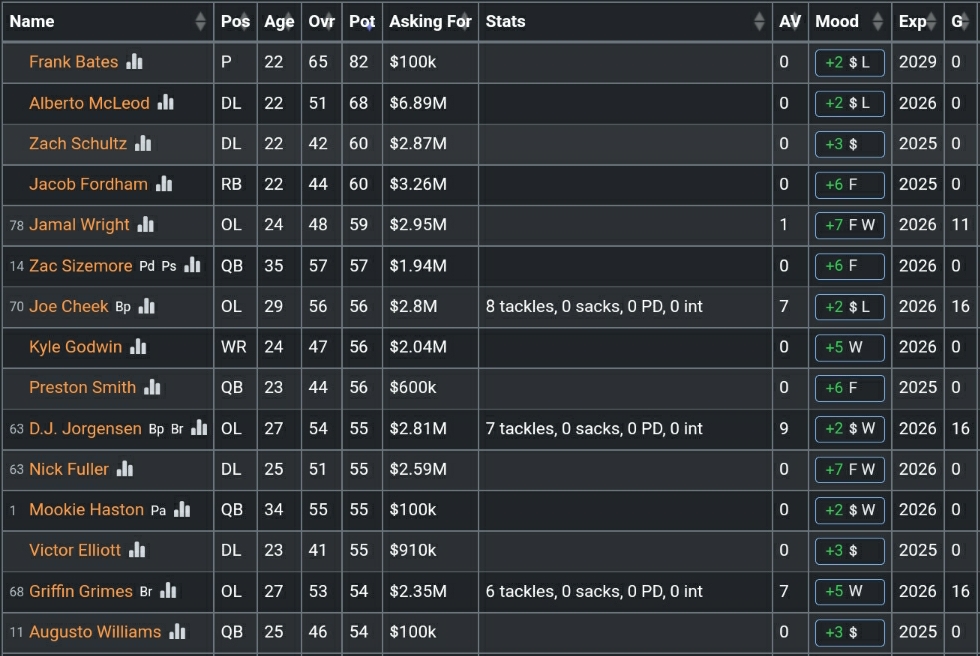The width and height of the screenshot is (980, 656).
Task: Click Griffin Grimes' +5 W mood button
Action: tap(849, 591)
